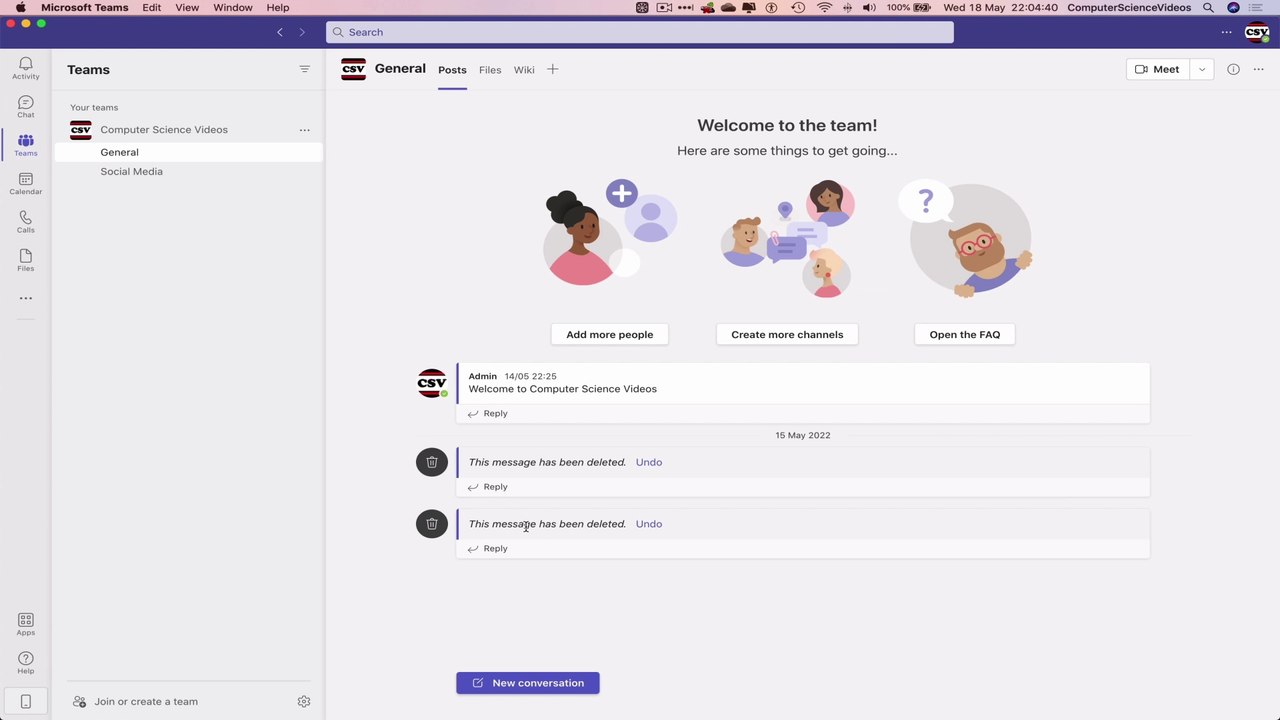Select the General channel
This screenshot has width=1280, height=720.
(x=189, y=152)
